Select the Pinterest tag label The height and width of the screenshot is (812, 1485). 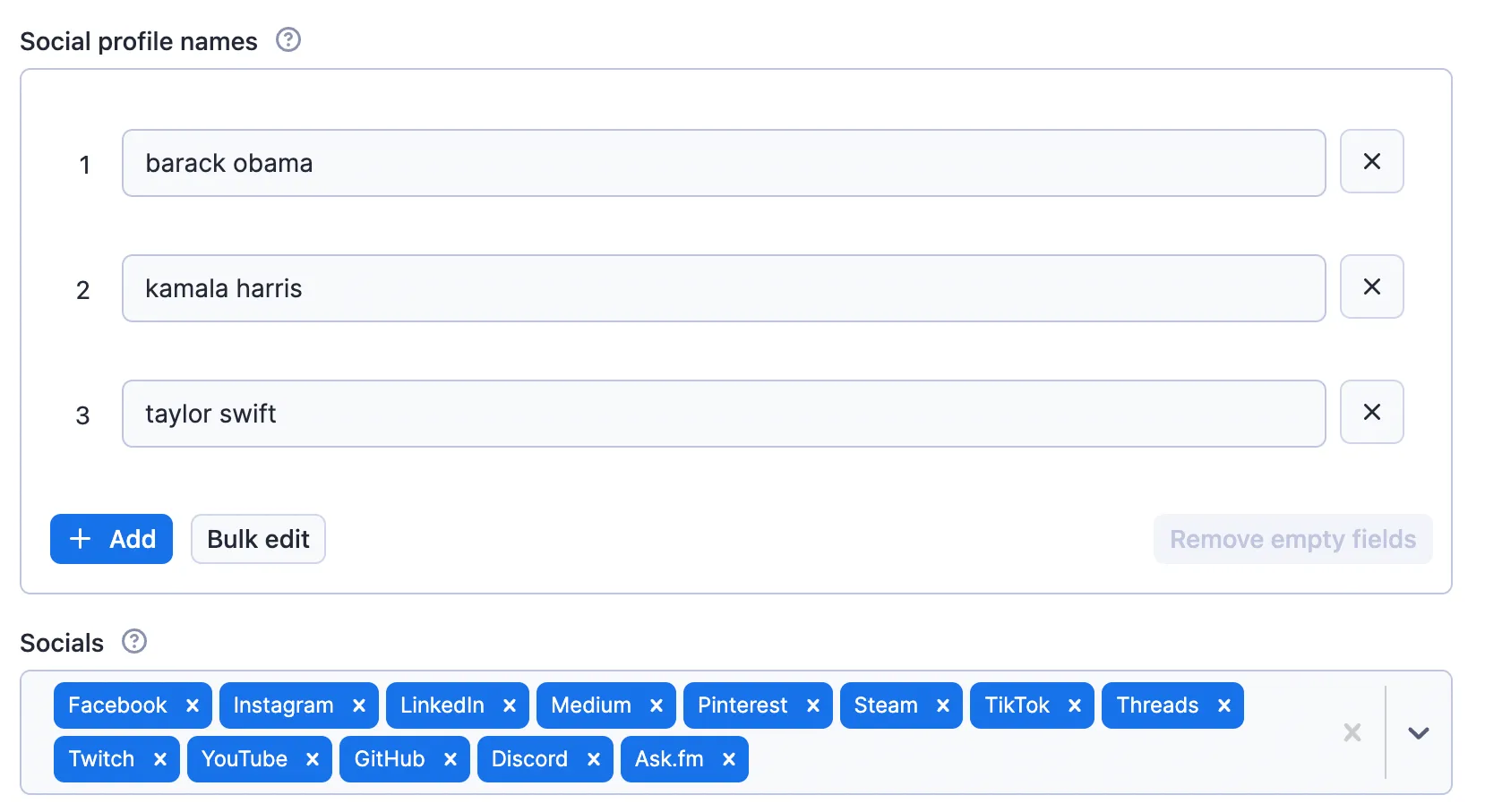pos(742,705)
